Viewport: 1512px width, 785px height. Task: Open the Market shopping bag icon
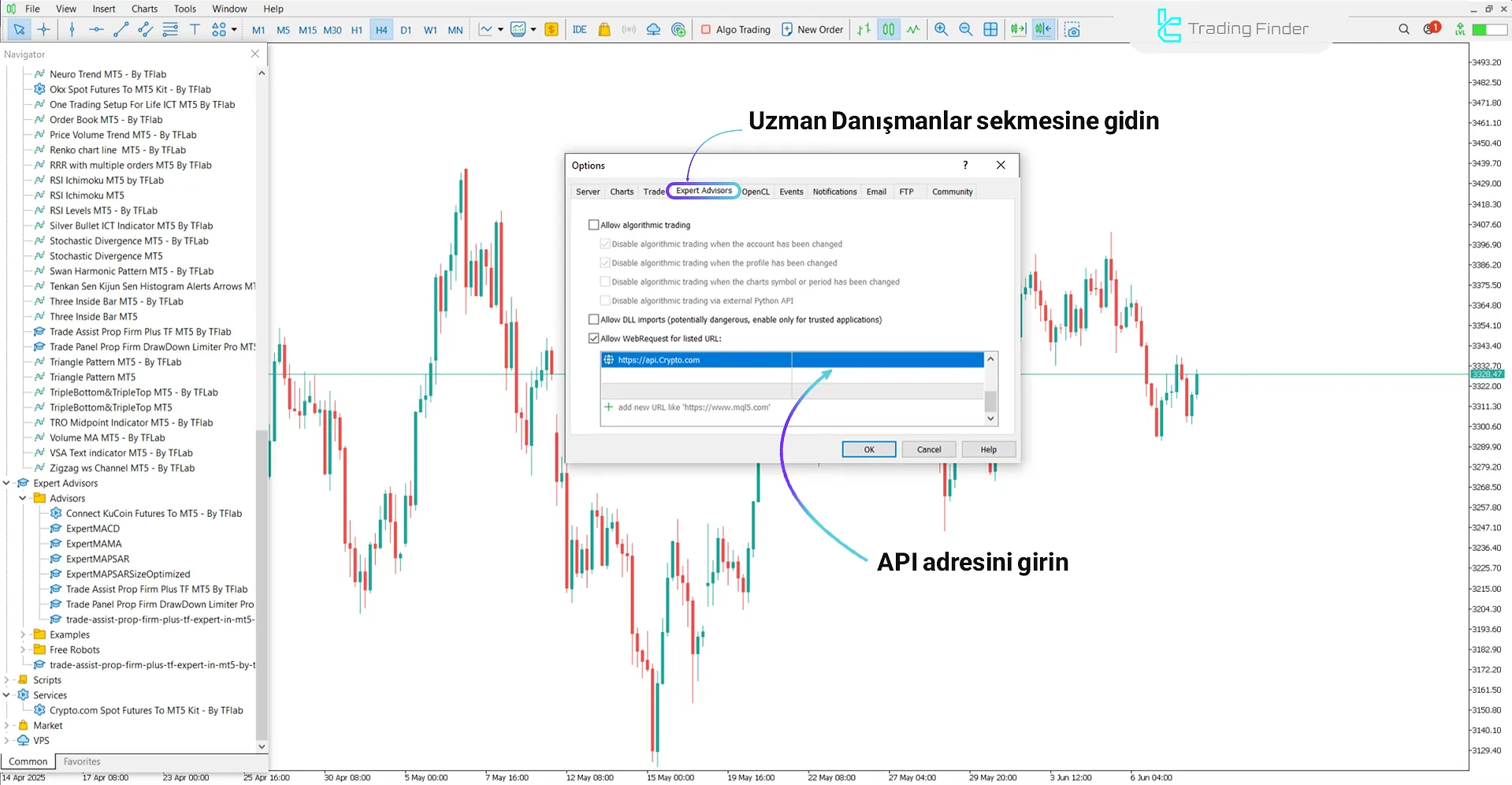604,29
